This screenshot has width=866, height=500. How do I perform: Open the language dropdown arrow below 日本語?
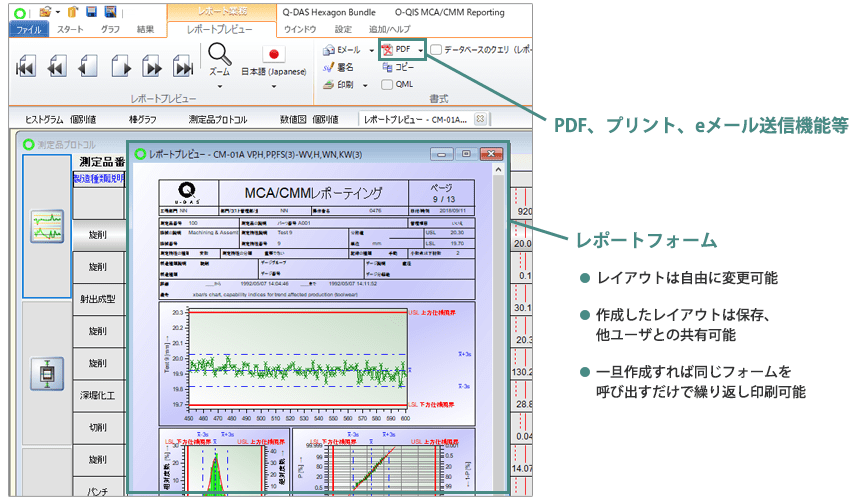pyautogui.click(x=273, y=86)
